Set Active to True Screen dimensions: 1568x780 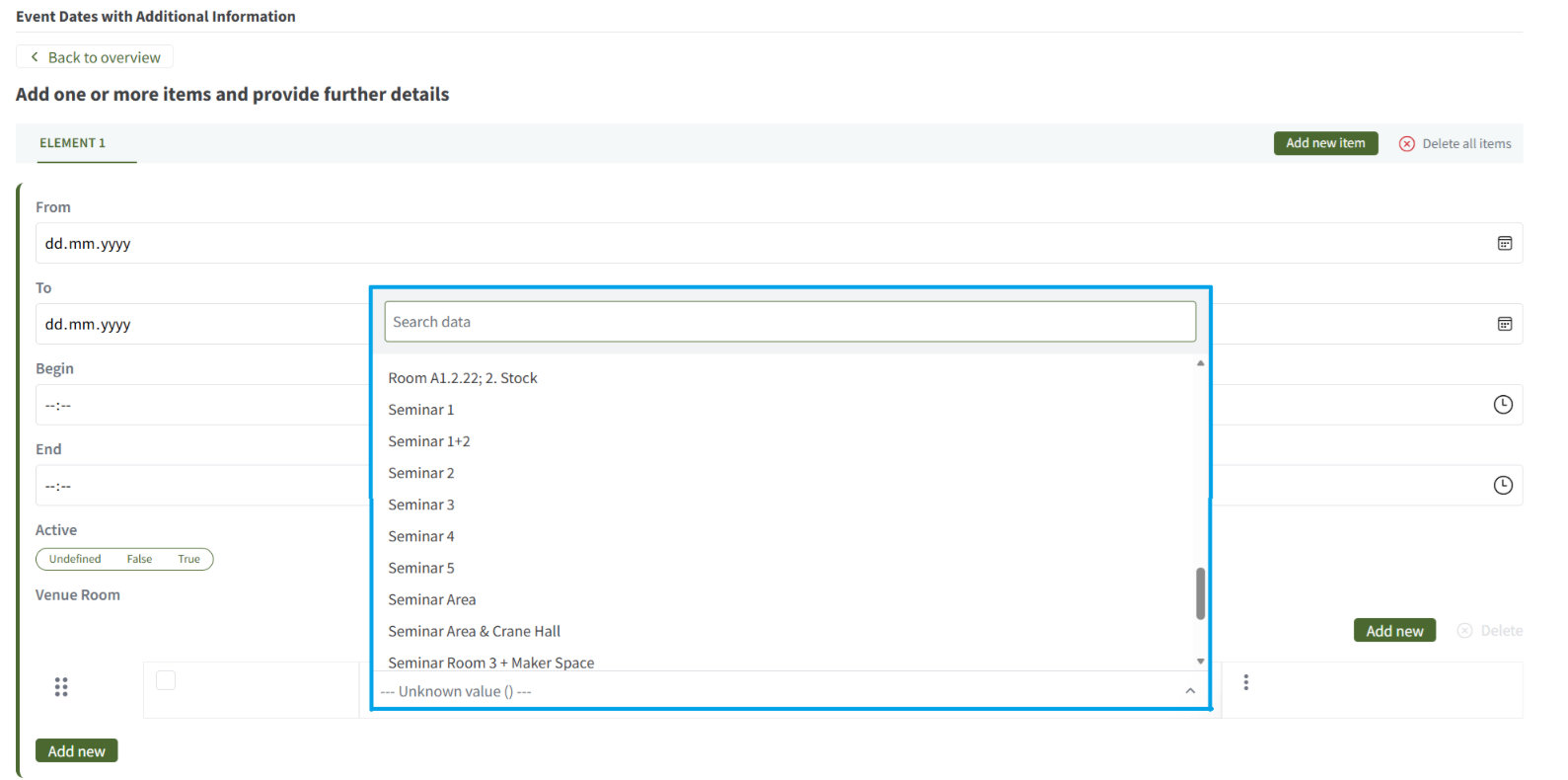point(188,559)
